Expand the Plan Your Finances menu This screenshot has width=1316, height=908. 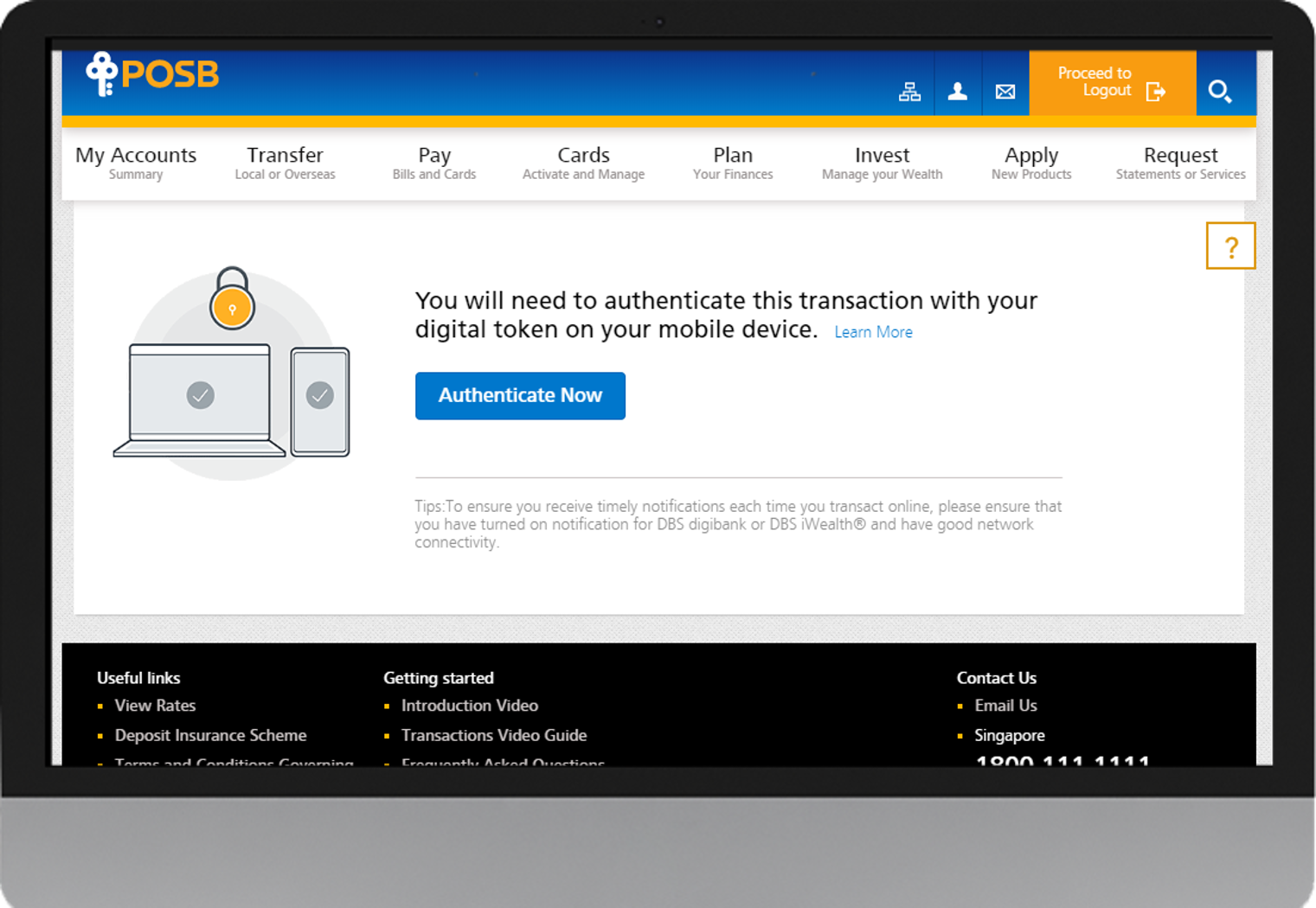pyautogui.click(x=733, y=163)
